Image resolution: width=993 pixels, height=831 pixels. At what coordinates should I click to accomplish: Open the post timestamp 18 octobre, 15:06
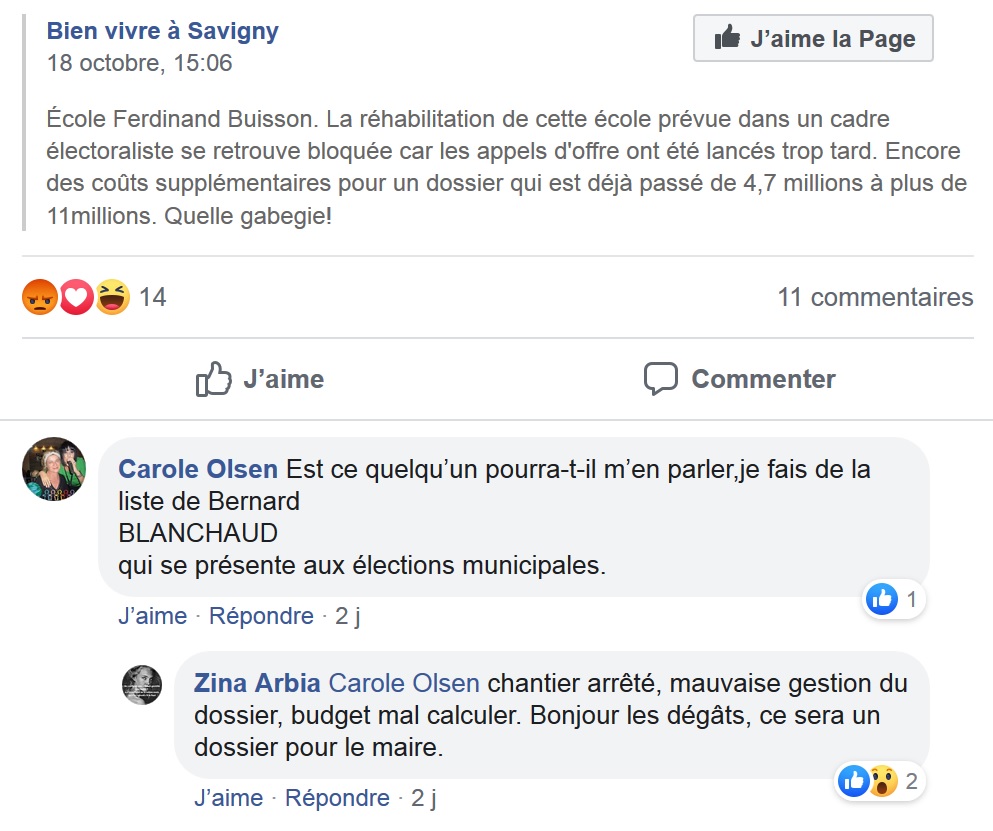pyautogui.click(x=139, y=63)
